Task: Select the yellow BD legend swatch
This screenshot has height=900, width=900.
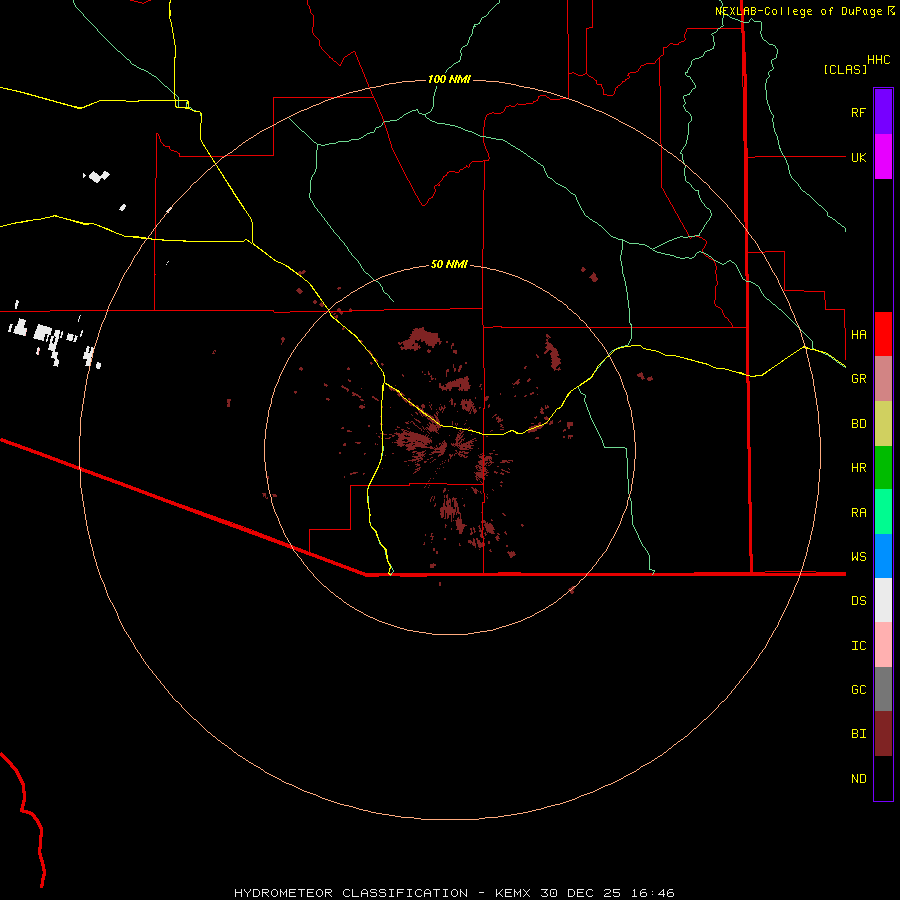Action: coord(883,424)
